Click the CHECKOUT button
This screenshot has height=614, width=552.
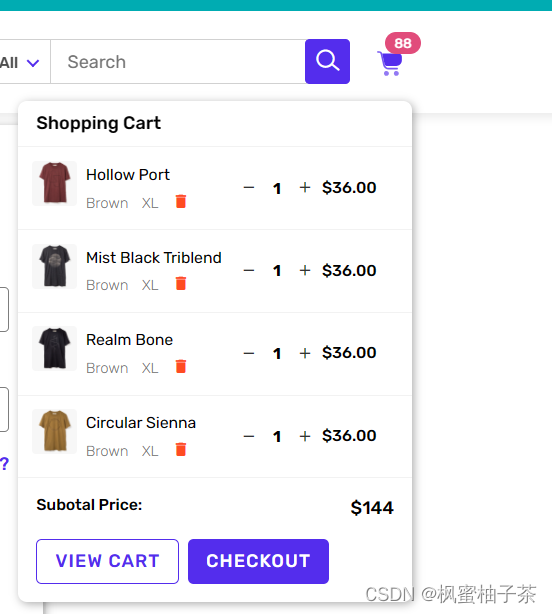258,561
